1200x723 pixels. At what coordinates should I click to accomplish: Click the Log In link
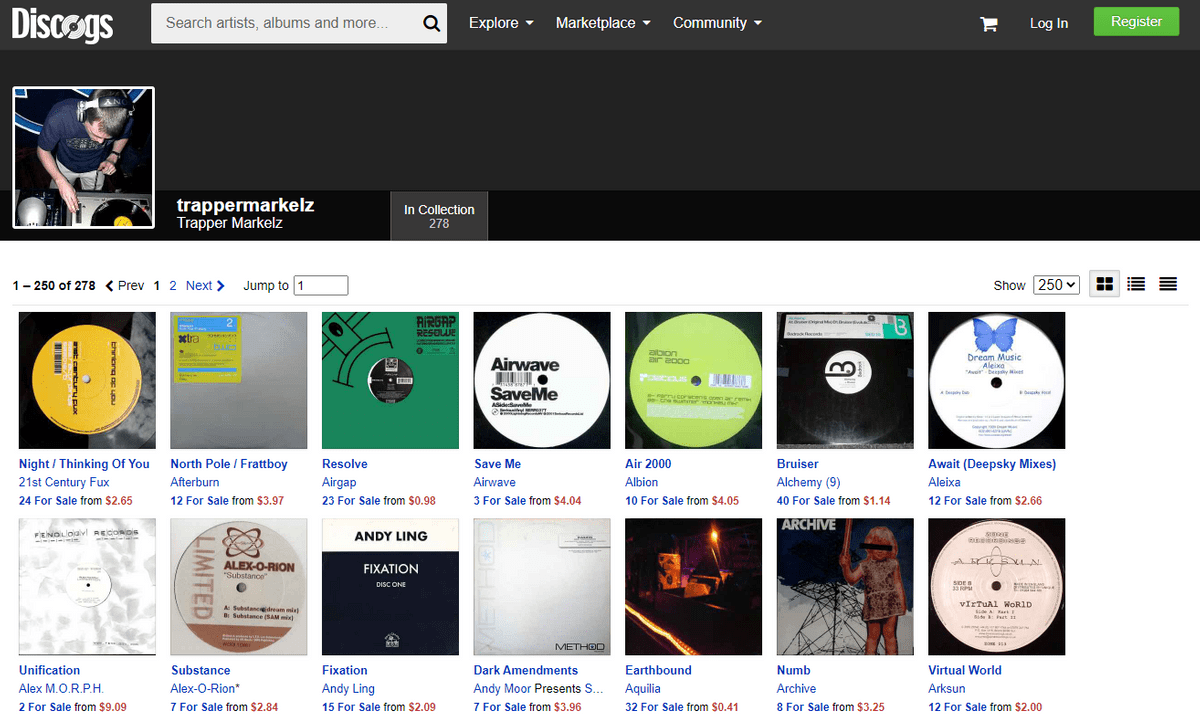[1049, 23]
